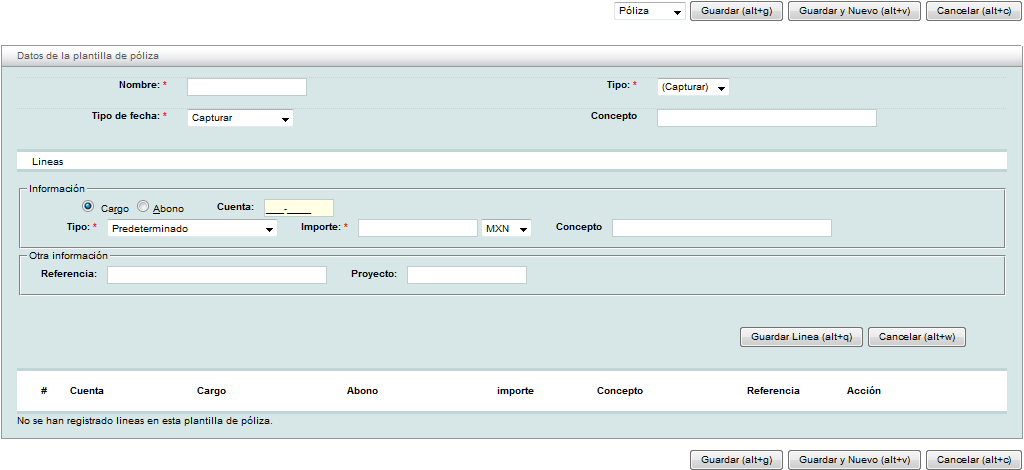The image size is (1024, 470).
Task: Focus the Referencia input field
Action: tap(217, 275)
